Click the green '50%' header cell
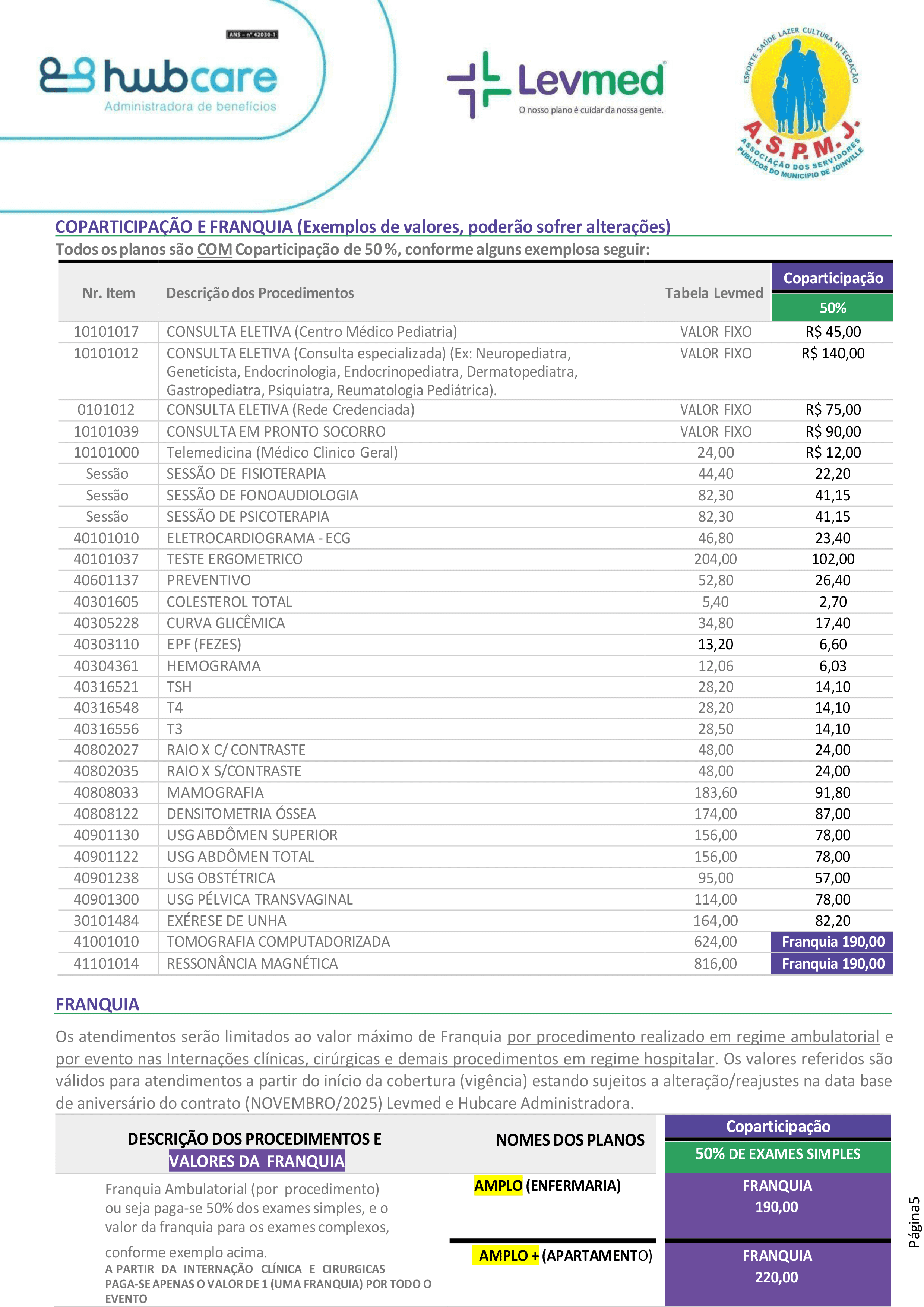 point(832,308)
